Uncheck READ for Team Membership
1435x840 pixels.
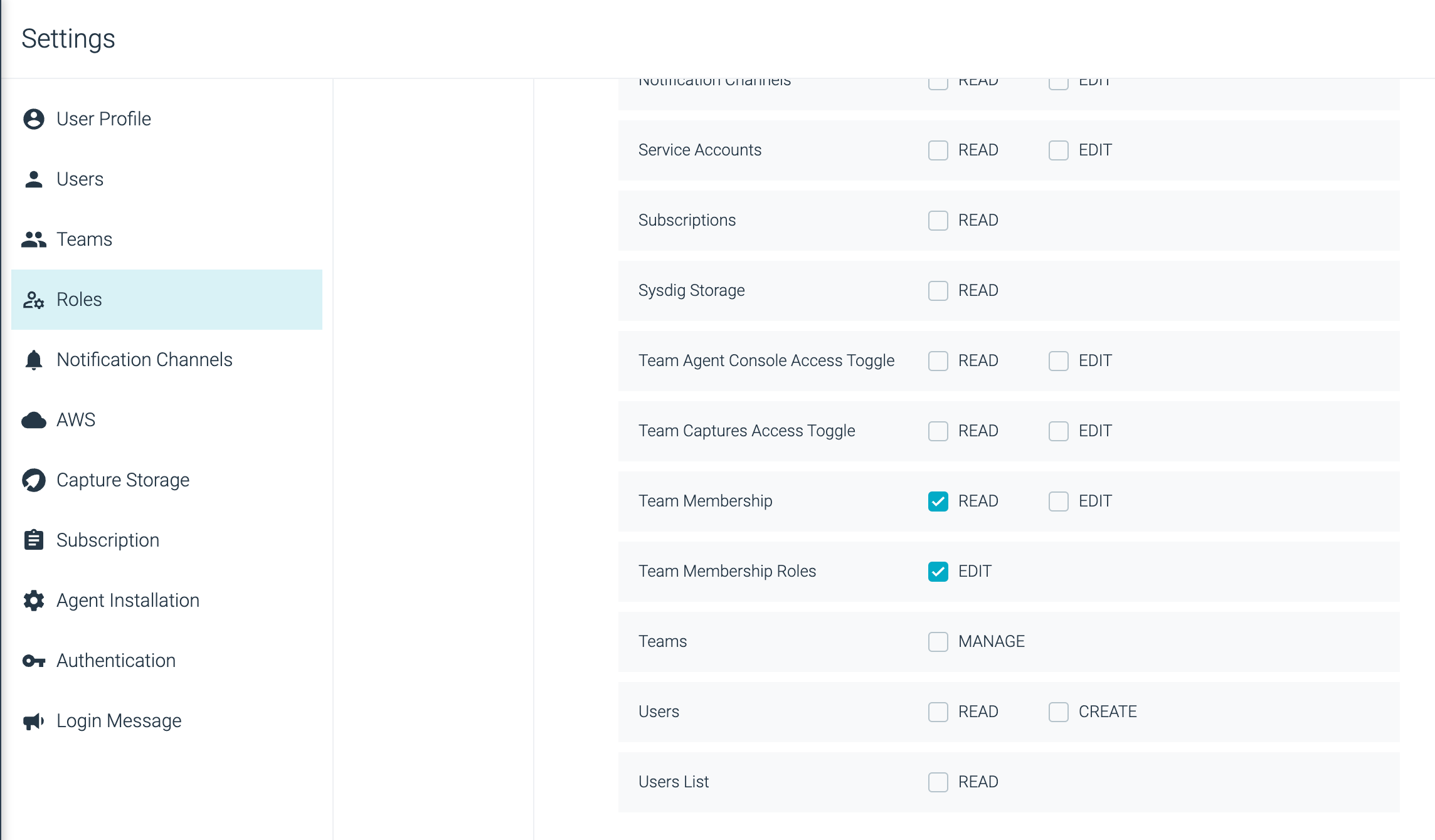[x=938, y=501]
